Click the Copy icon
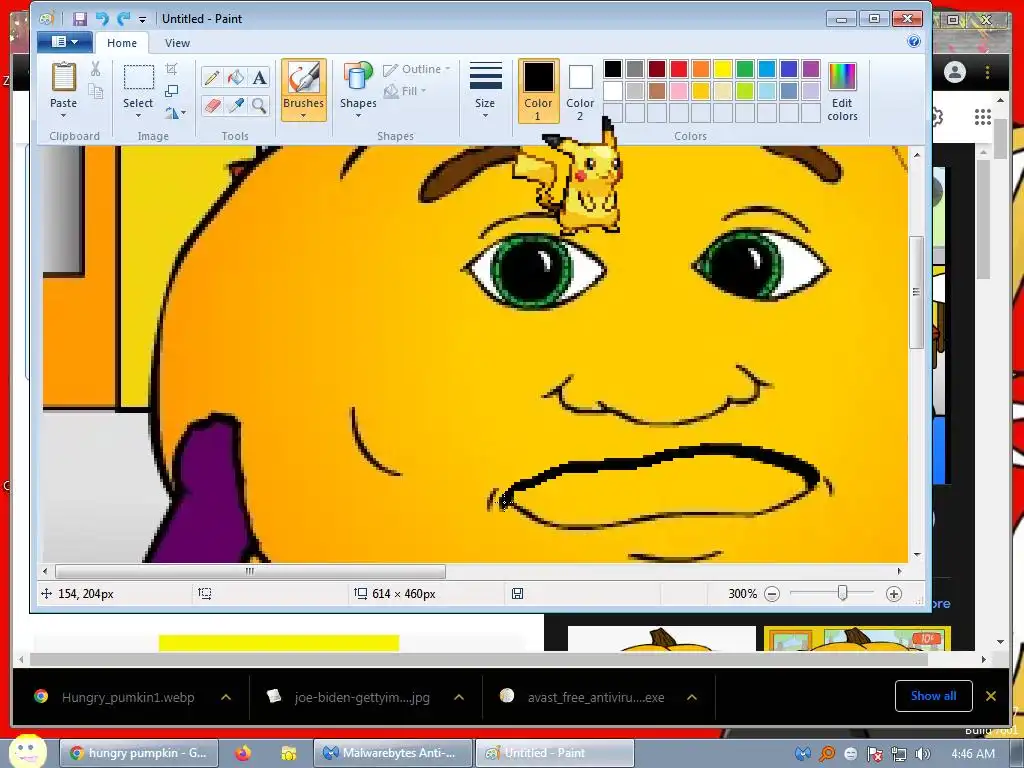 95,91
